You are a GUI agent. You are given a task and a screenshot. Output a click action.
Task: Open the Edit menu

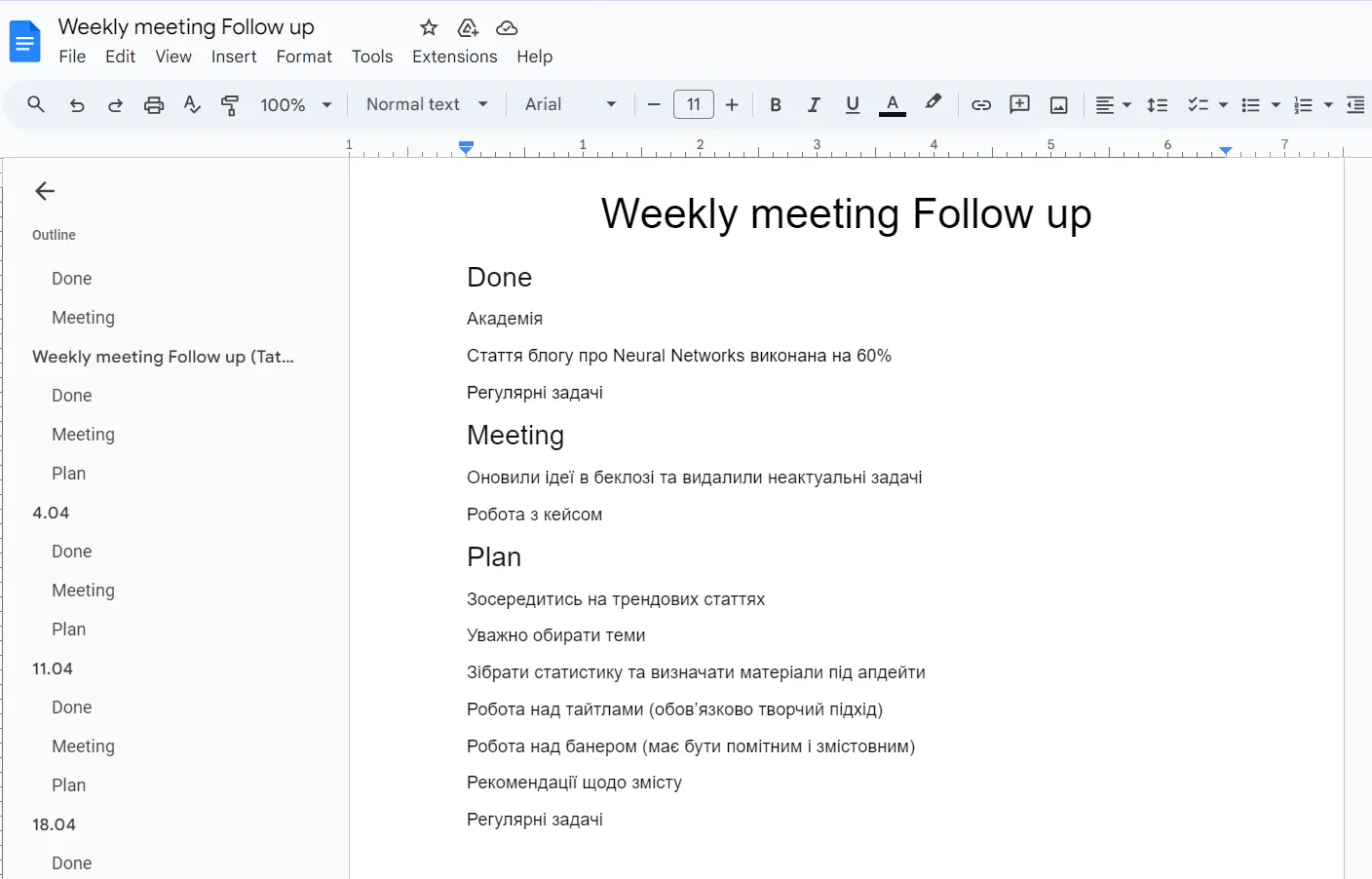(x=120, y=57)
